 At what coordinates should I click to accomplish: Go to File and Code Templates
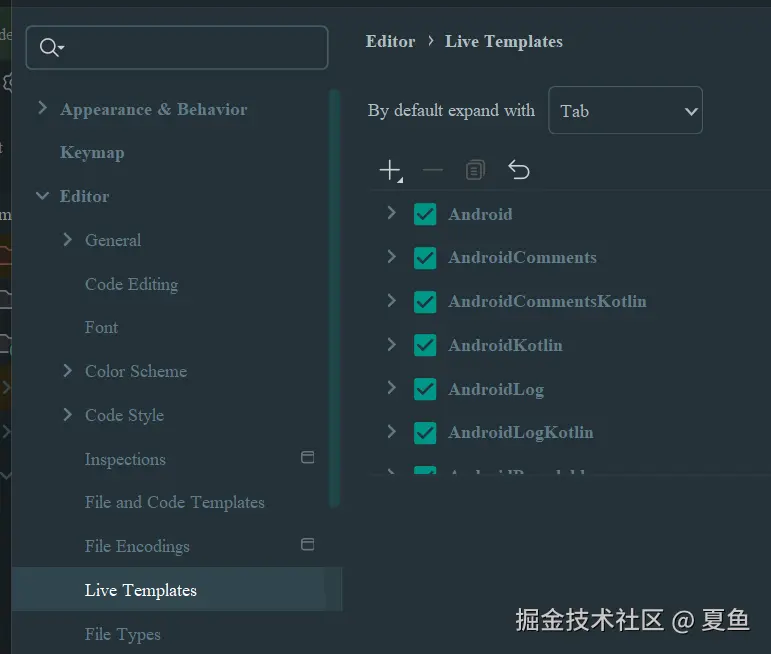coord(174,502)
